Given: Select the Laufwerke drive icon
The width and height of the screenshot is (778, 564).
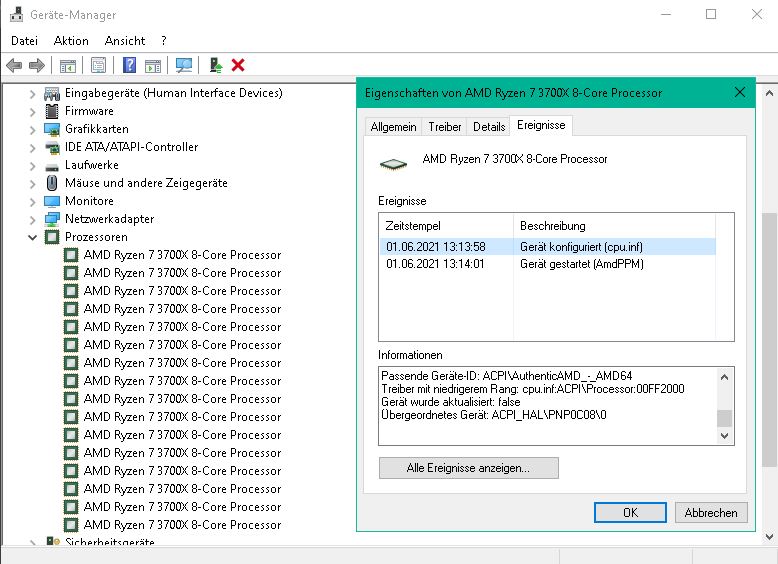Looking at the screenshot, I should (x=52, y=167).
